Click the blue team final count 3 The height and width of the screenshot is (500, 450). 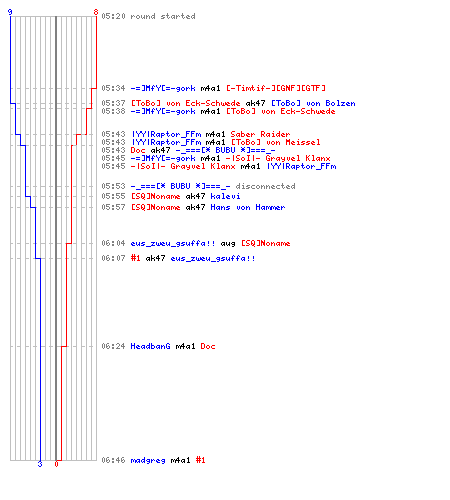click(40, 464)
